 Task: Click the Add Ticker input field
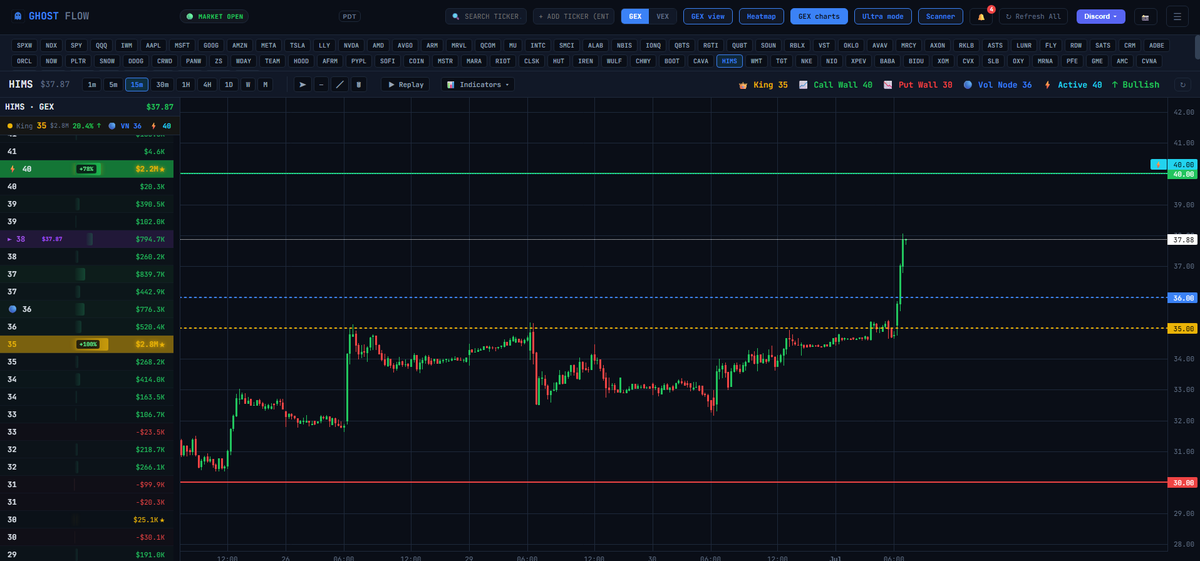[x=574, y=17]
